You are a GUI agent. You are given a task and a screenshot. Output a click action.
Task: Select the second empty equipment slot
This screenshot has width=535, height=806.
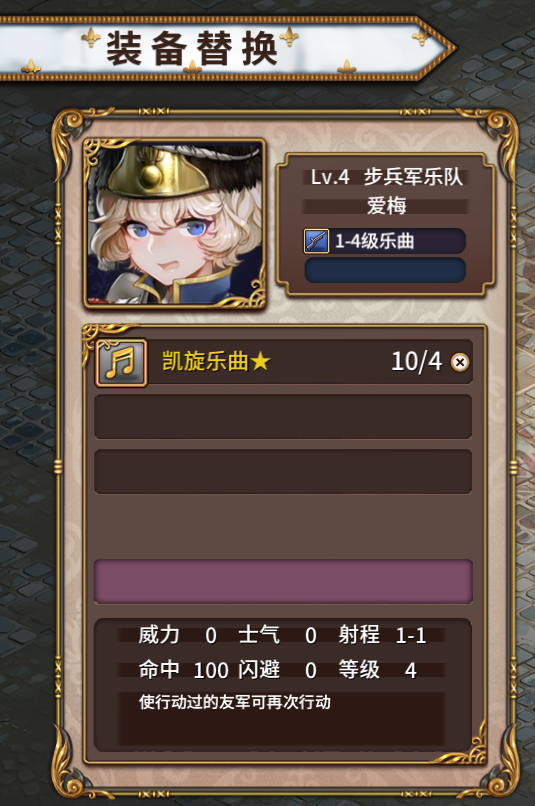click(283, 472)
